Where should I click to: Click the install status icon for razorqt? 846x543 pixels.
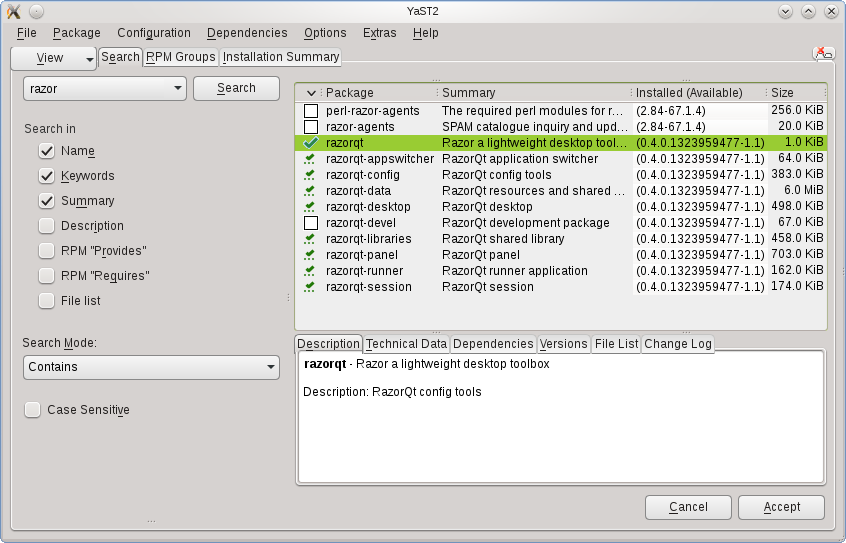tap(311, 143)
